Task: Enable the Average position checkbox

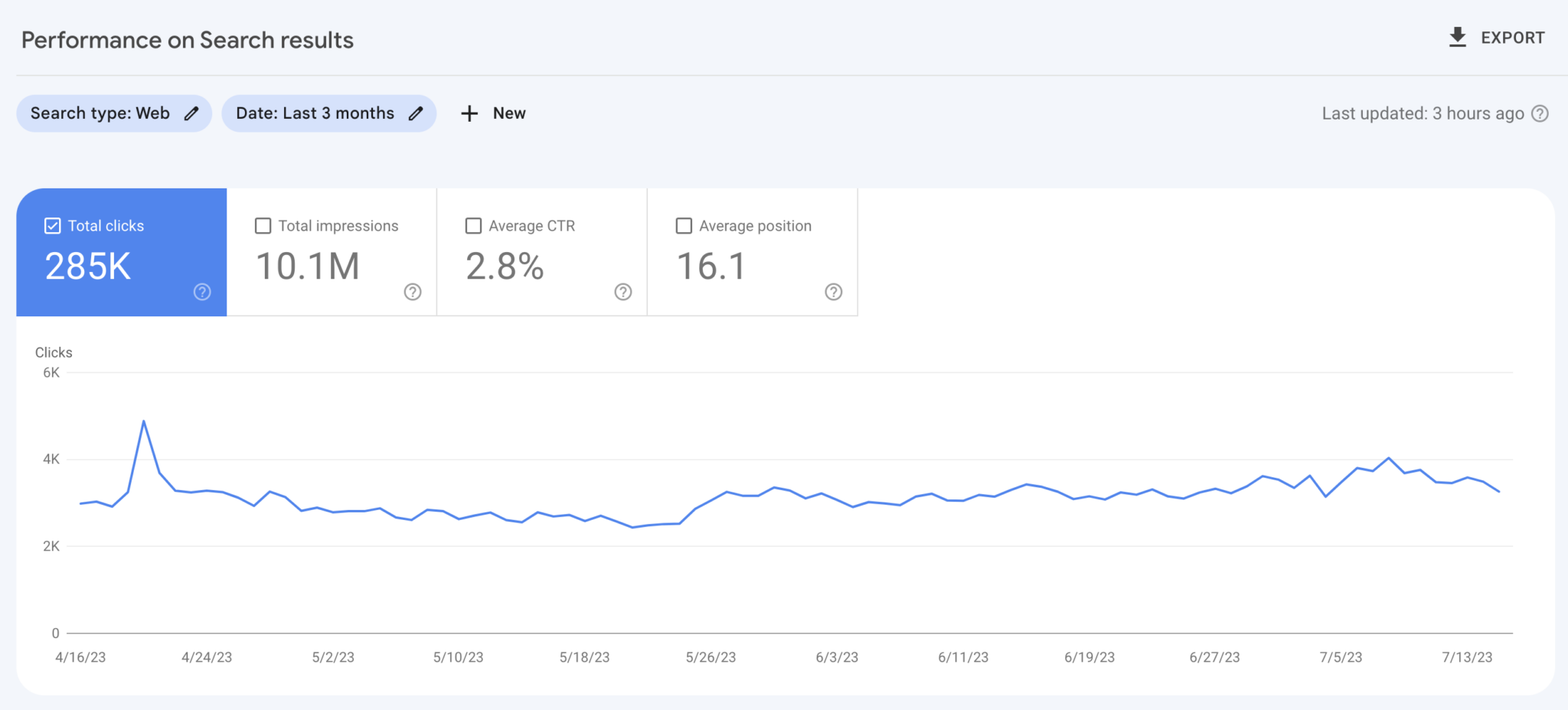Action: [684, 225]
